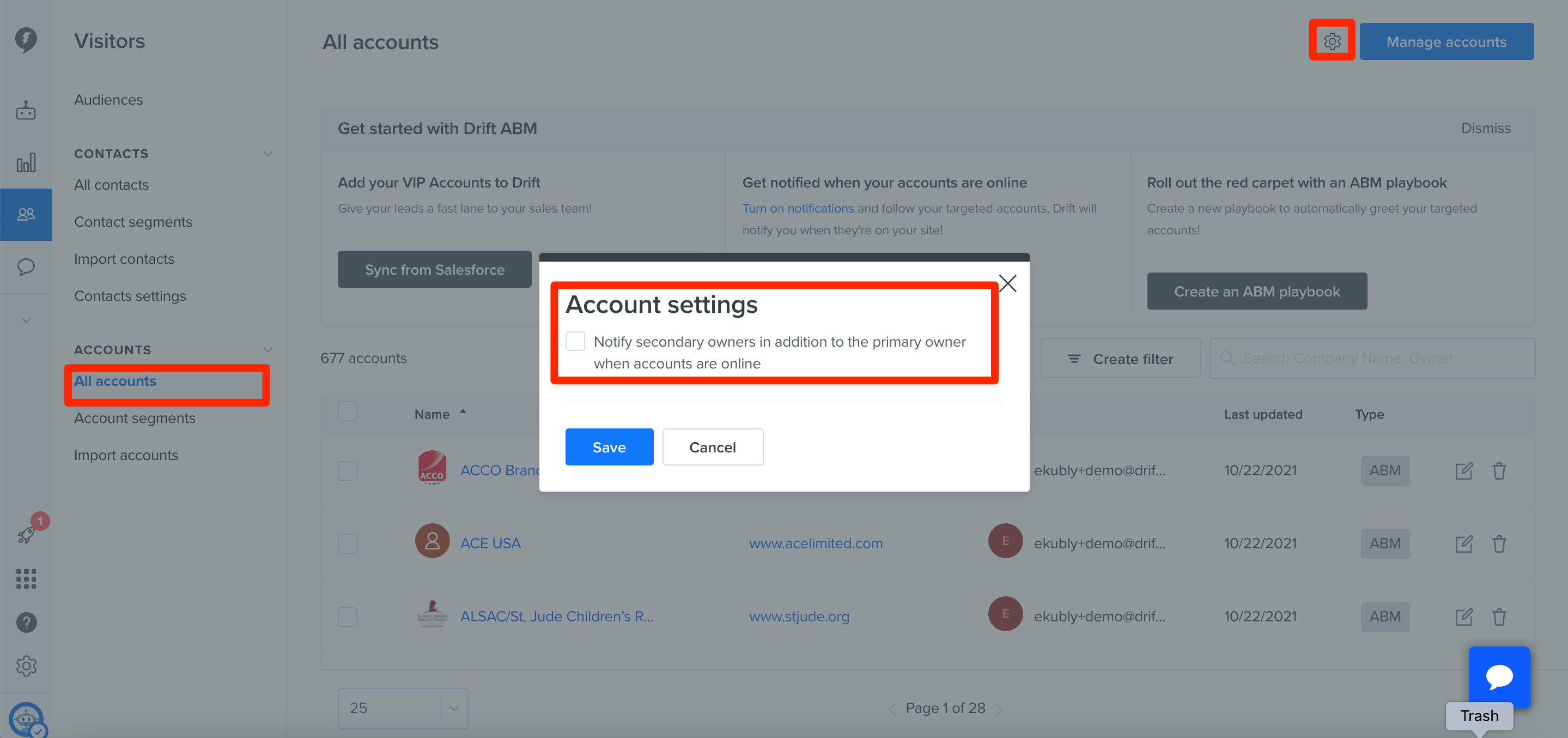
Task: Open the www.acelimited.com link
Action: click(x=816, y=544)
